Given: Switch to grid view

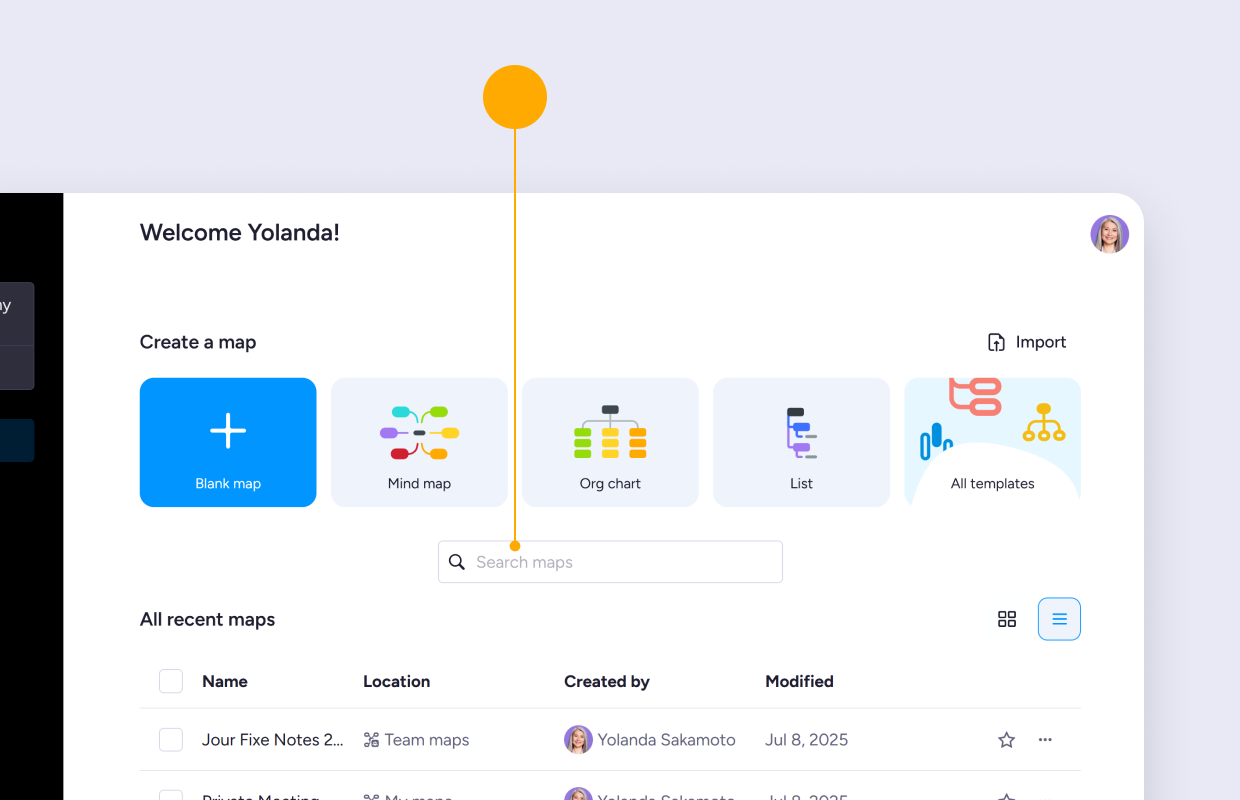Looking at the screenshot, I should click(x=1007, y=619).
